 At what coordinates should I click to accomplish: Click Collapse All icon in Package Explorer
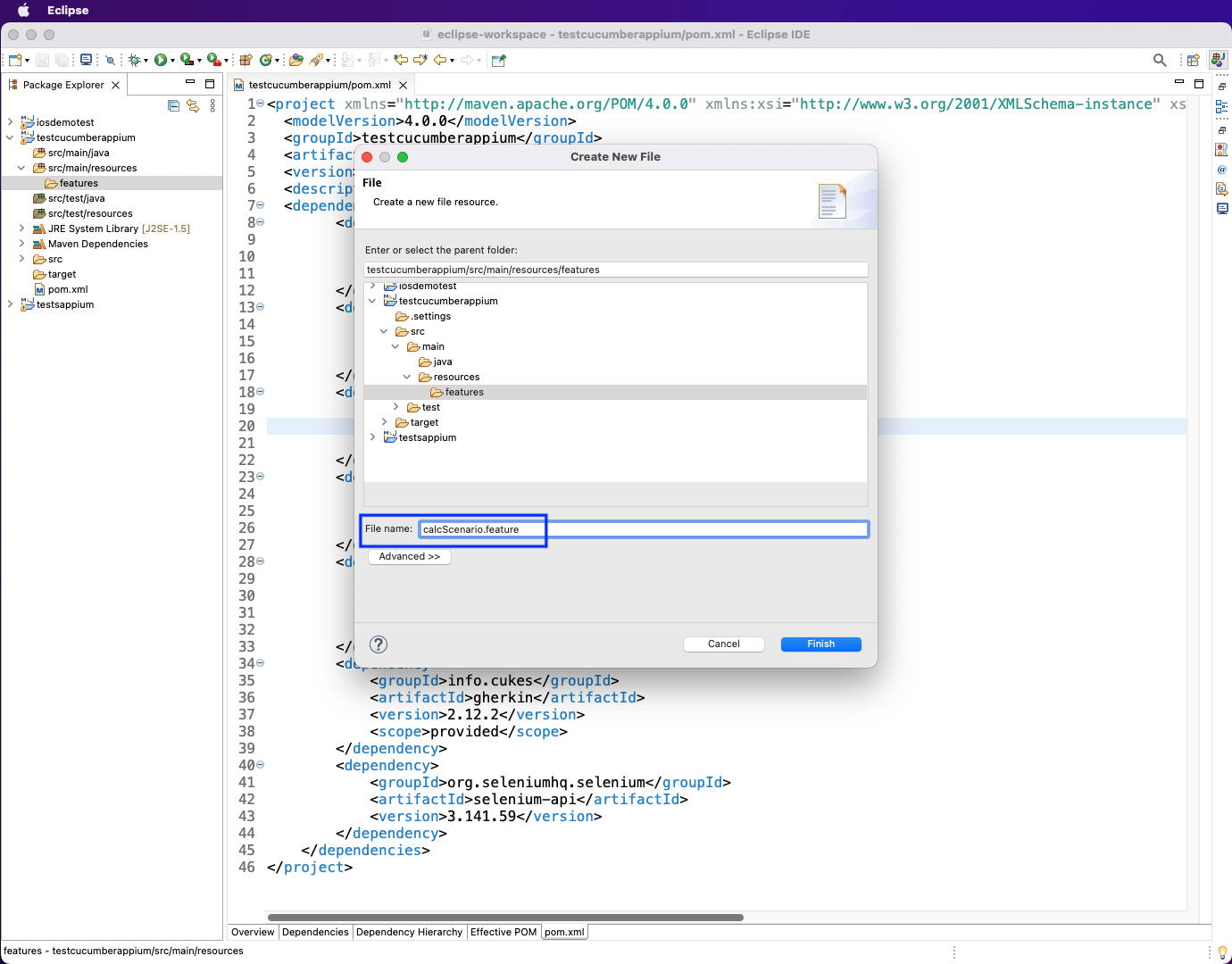(x=174, y=106)
